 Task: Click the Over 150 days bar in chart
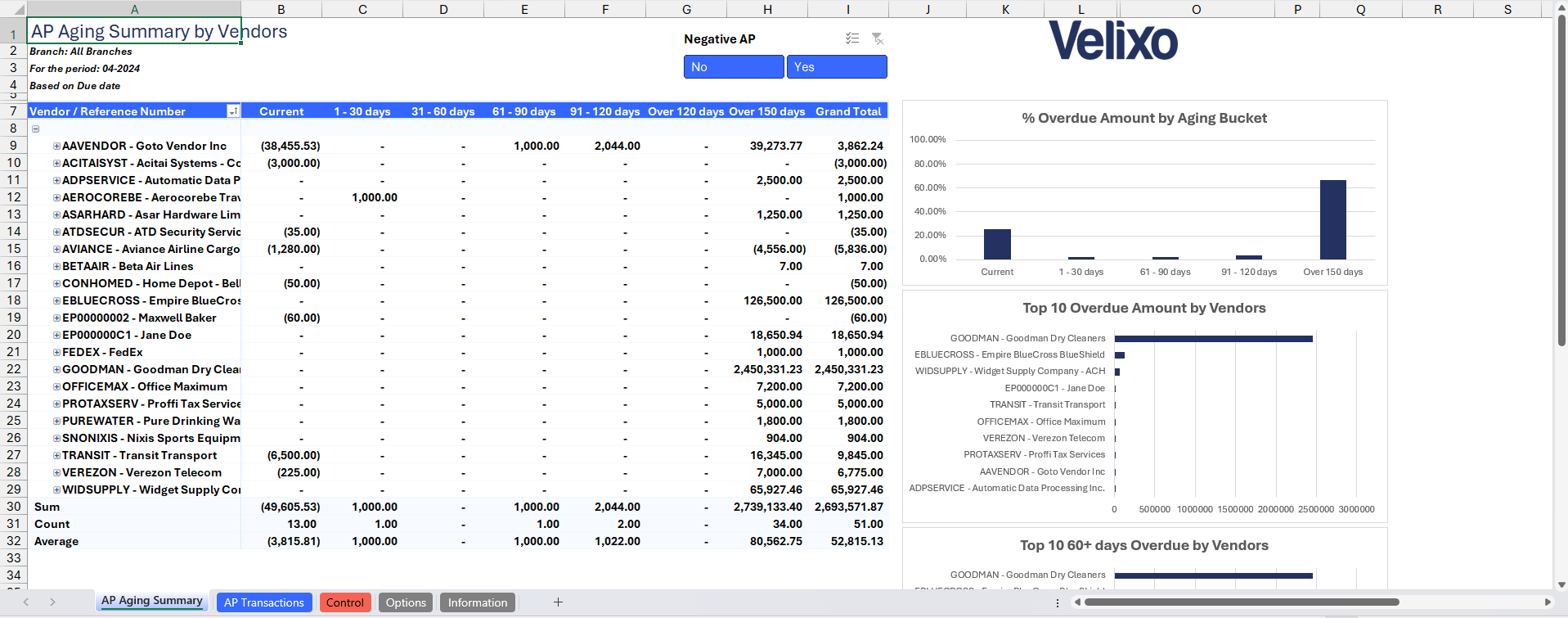[1332, 219]
